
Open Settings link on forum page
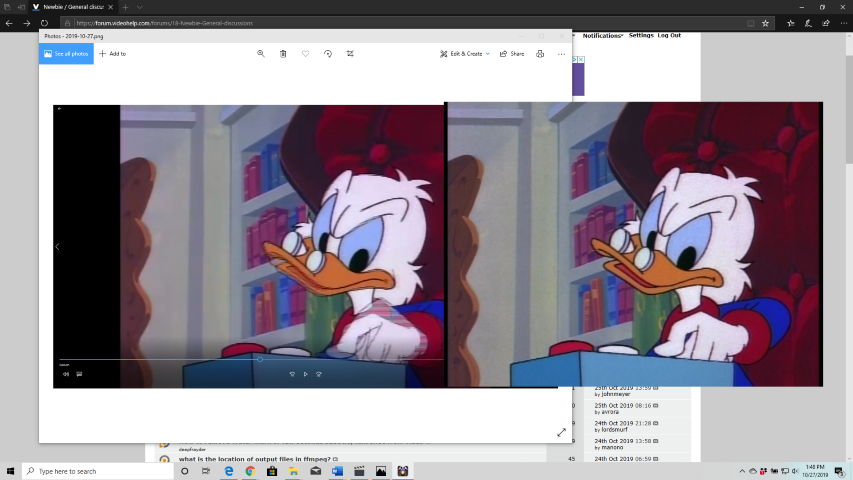coord(641,35)
